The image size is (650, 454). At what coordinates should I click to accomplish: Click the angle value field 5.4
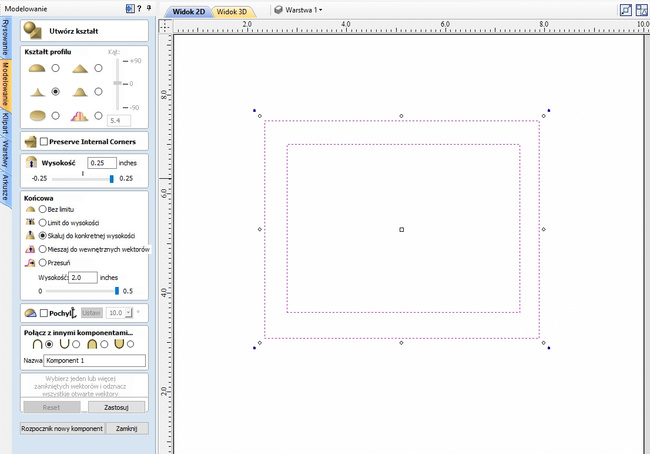click(119, 121)
